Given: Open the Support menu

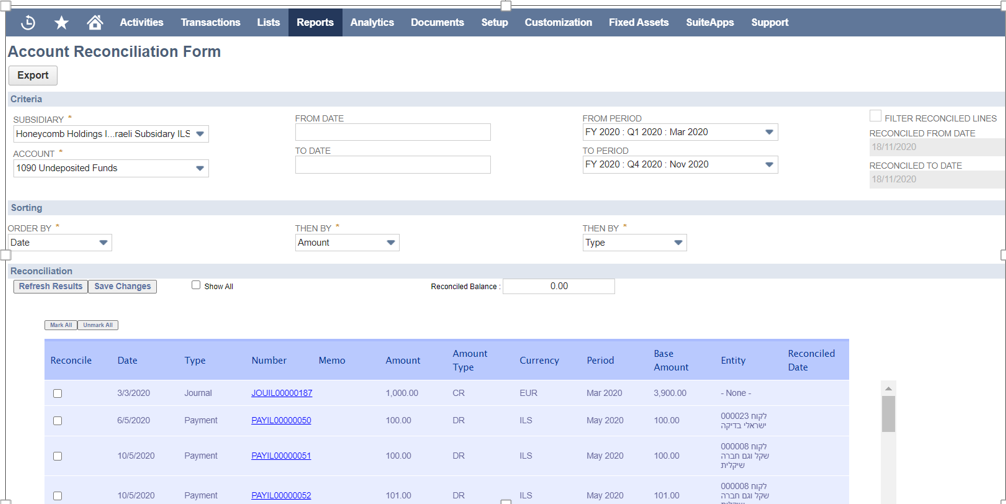Looking at the screenshot, I should point(770,22).
